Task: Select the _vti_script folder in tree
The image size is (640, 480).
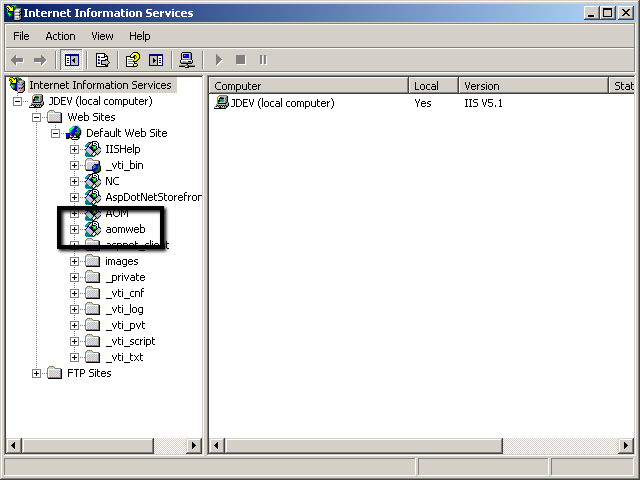Action: [x=130, y=341]
